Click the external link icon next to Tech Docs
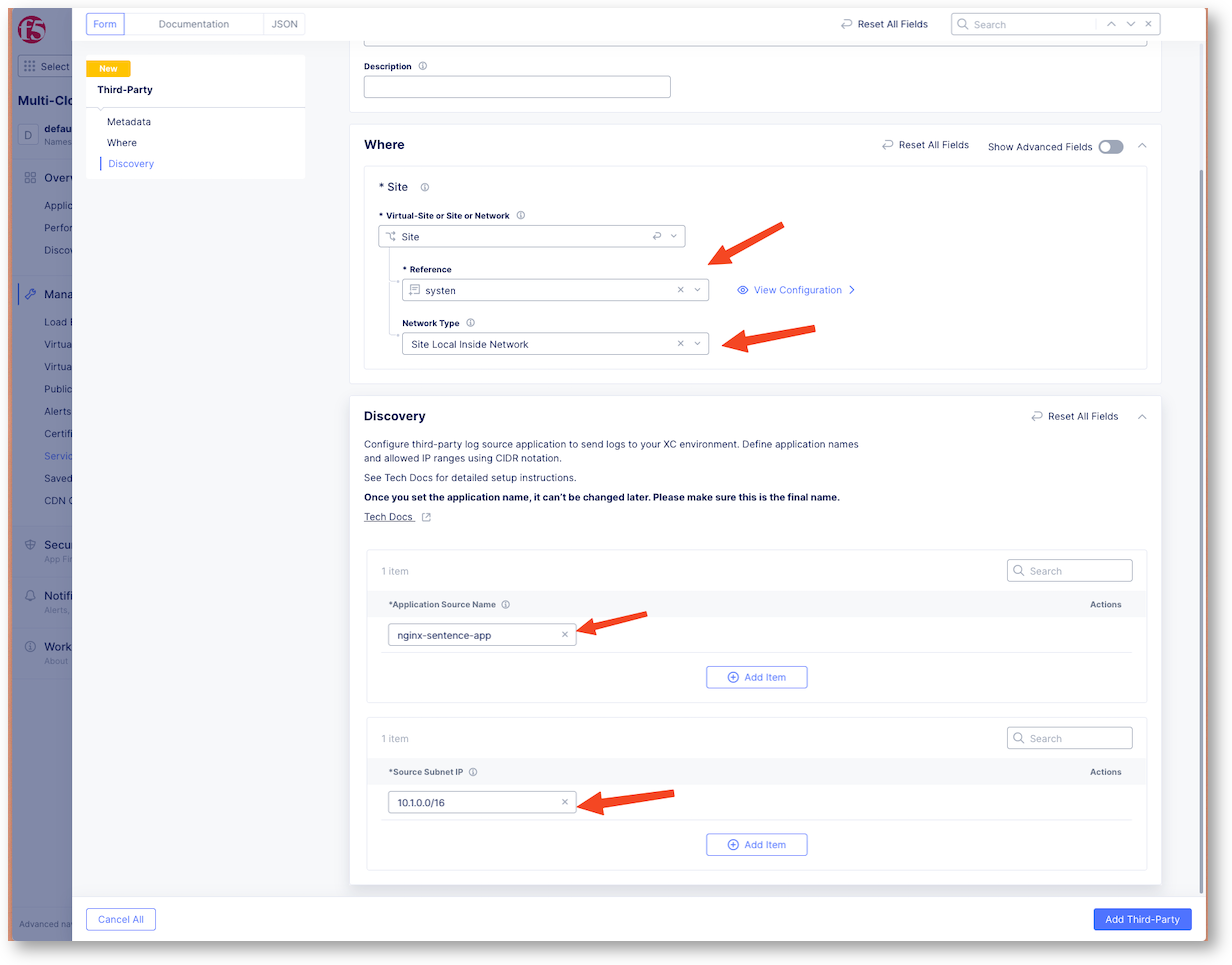Viewport: 1232px width, 965px height. pyautogui.click(x=426, y=517)
